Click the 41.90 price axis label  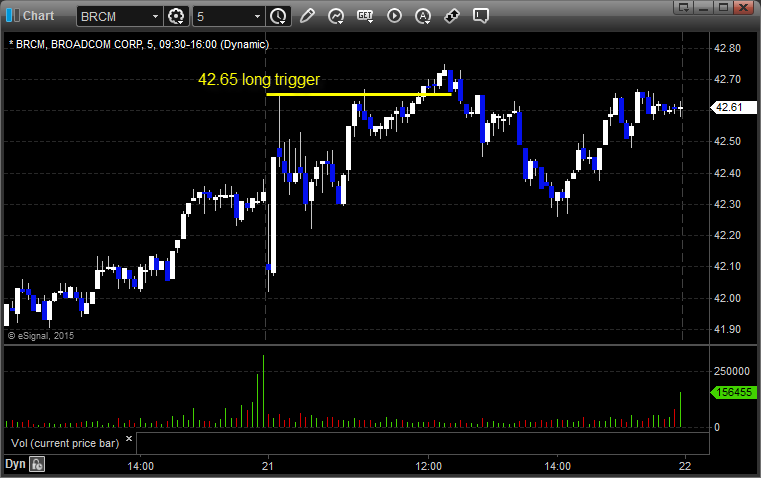[x=728, y=329]
